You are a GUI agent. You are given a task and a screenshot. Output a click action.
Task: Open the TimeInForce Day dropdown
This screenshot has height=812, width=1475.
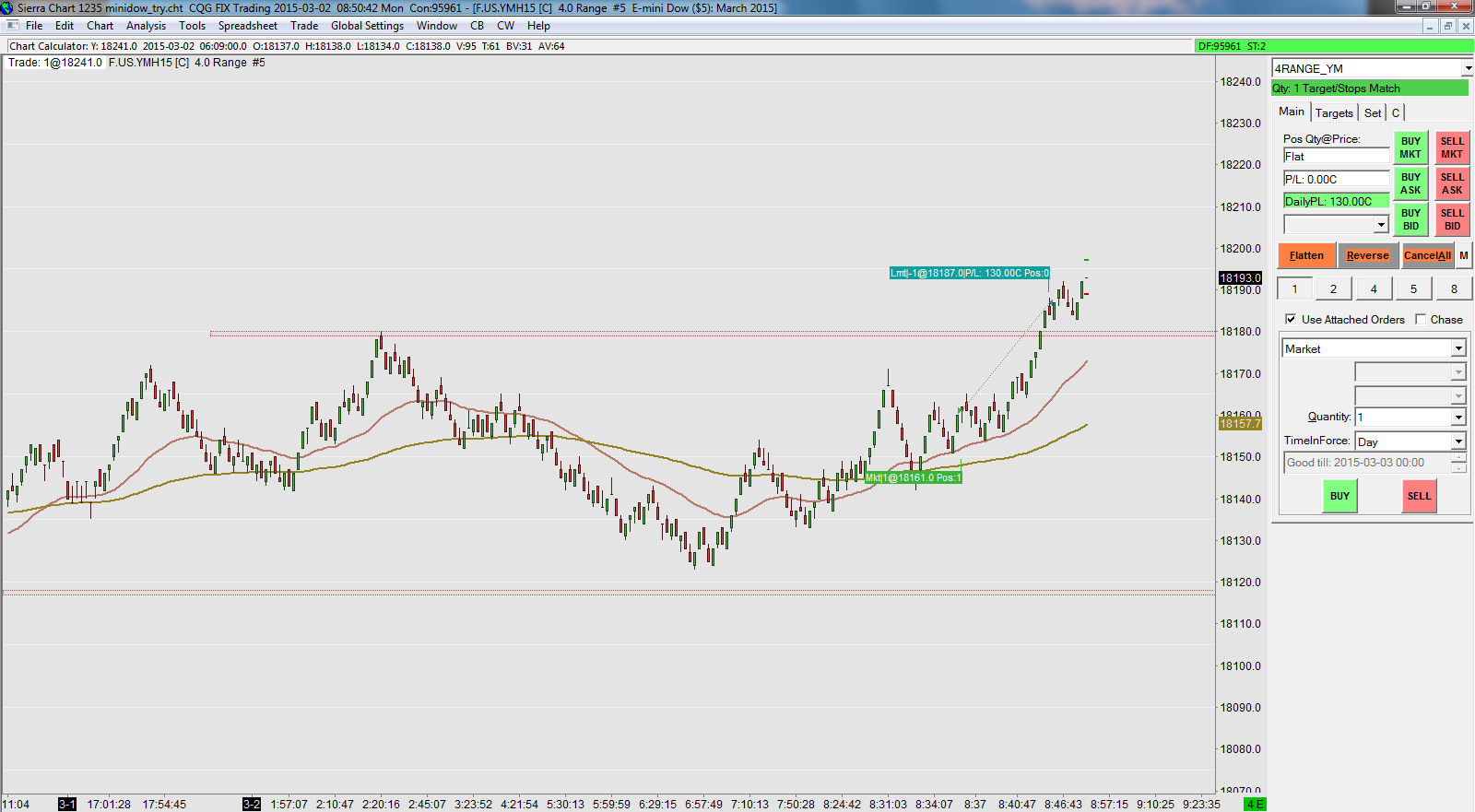click(x=1458, y=441)
